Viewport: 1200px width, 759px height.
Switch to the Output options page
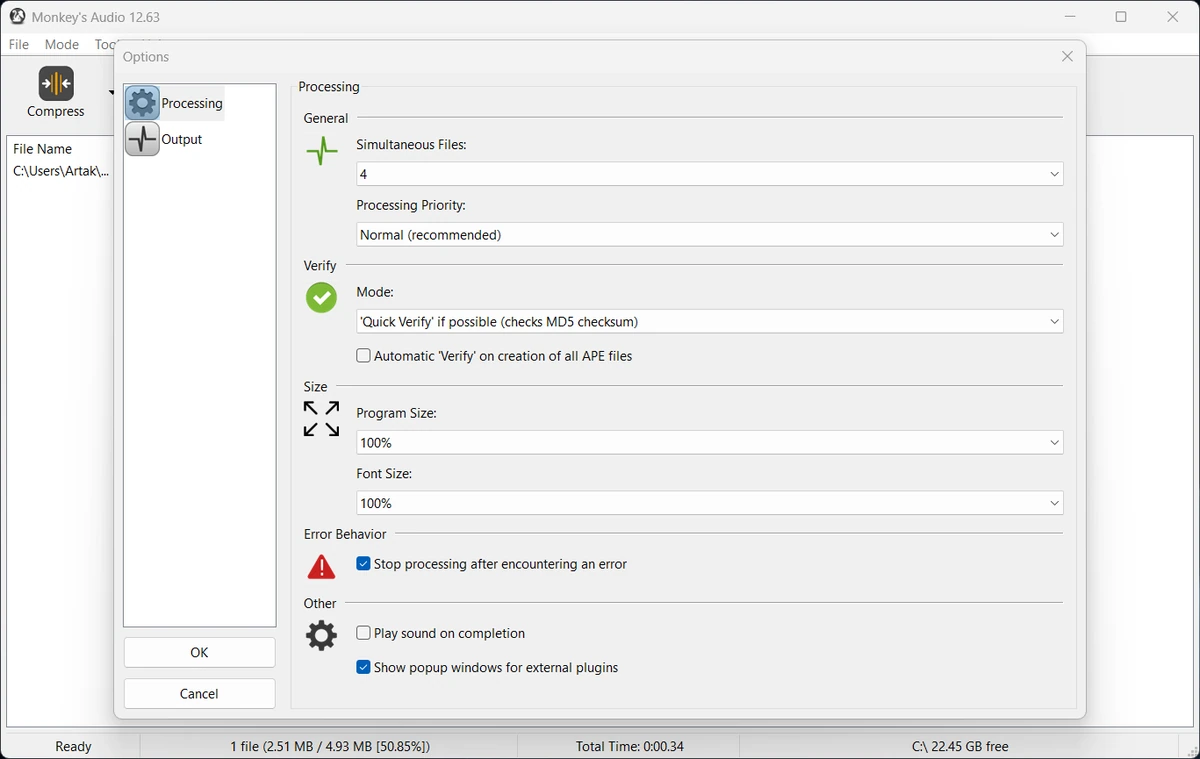pyautogui.click(x=165, y=139)
